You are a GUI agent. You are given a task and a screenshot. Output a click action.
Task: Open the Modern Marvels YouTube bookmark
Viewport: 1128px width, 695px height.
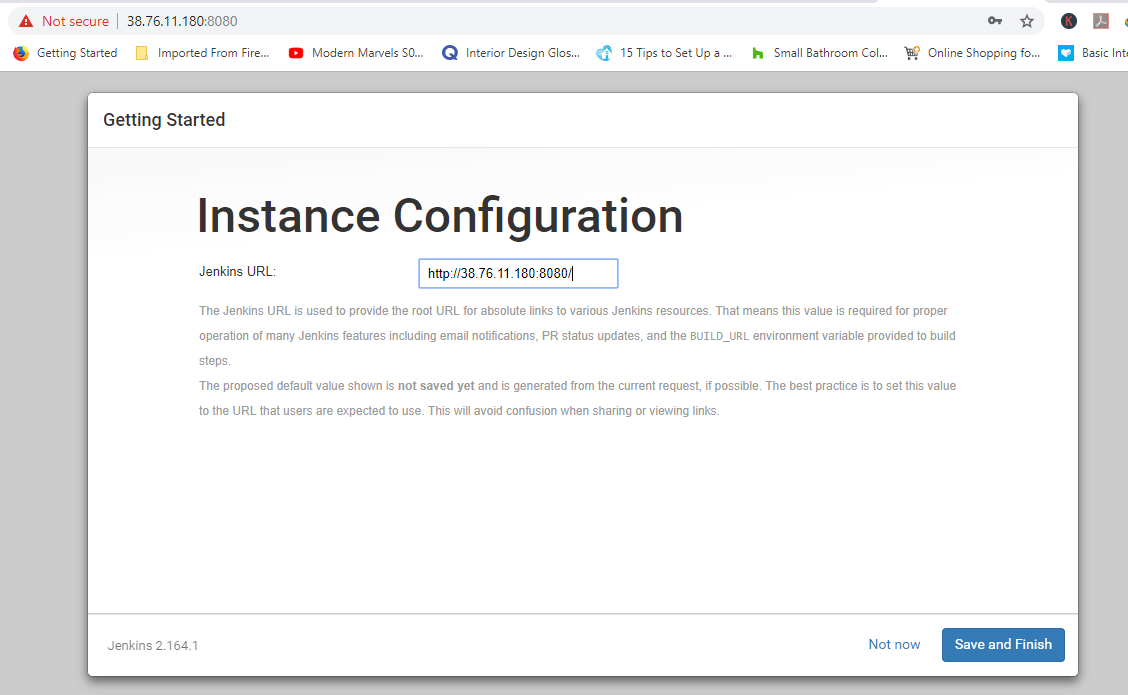click(356, 53)
